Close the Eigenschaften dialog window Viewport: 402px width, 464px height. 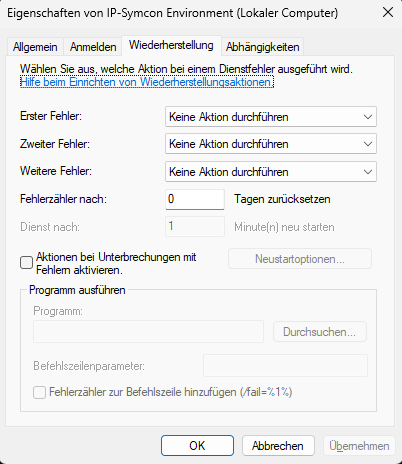pyautogui.click(x=388, y=13)
